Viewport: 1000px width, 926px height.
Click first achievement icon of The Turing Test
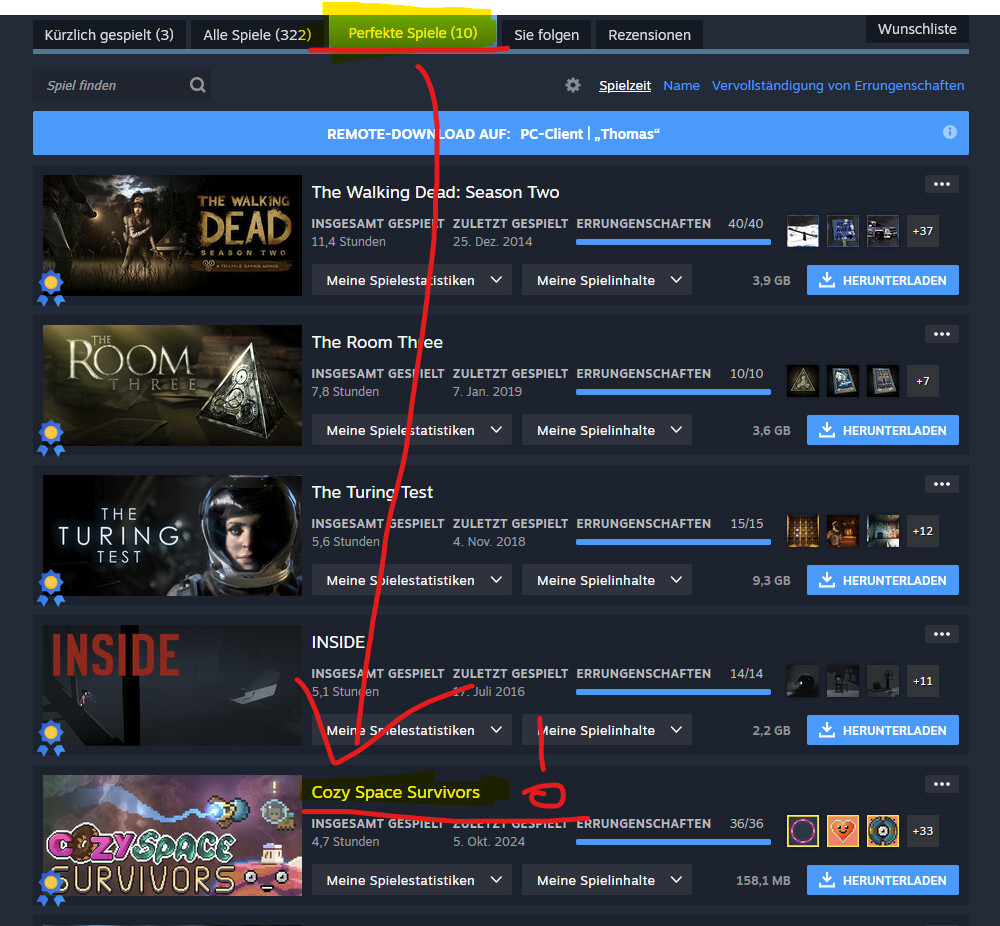pos(803,530)
